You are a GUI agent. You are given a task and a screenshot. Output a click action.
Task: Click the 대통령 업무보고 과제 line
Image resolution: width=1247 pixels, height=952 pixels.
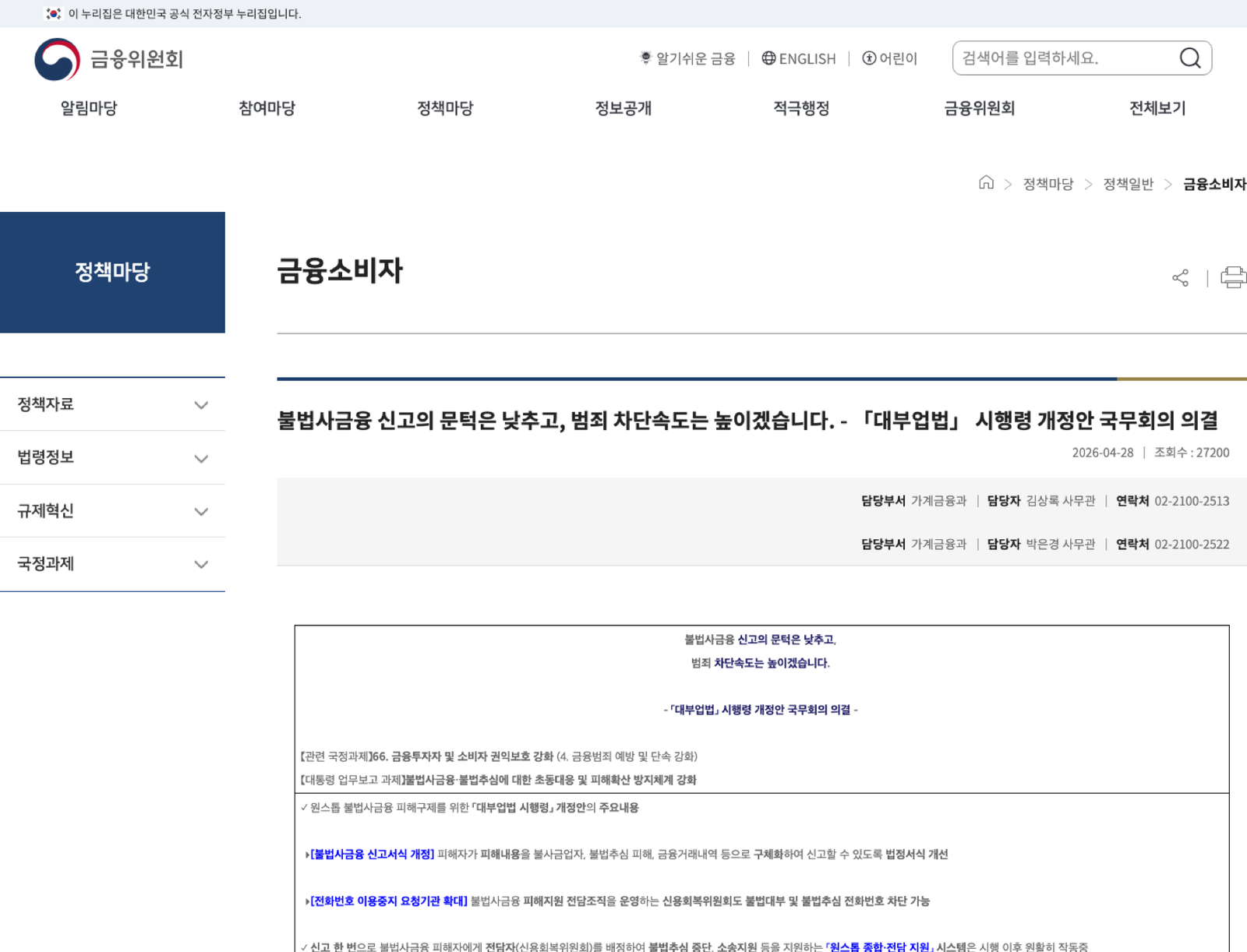pos(498,780)
